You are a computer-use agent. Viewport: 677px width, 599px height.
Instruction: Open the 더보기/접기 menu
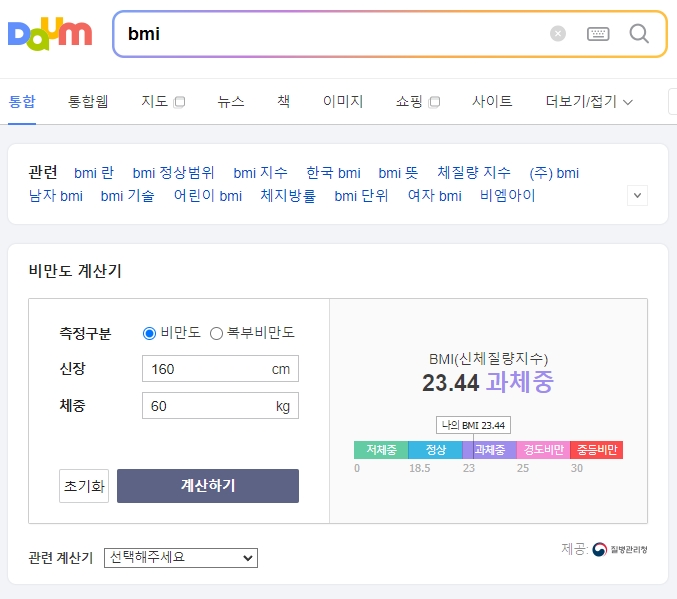coord(589,101)
